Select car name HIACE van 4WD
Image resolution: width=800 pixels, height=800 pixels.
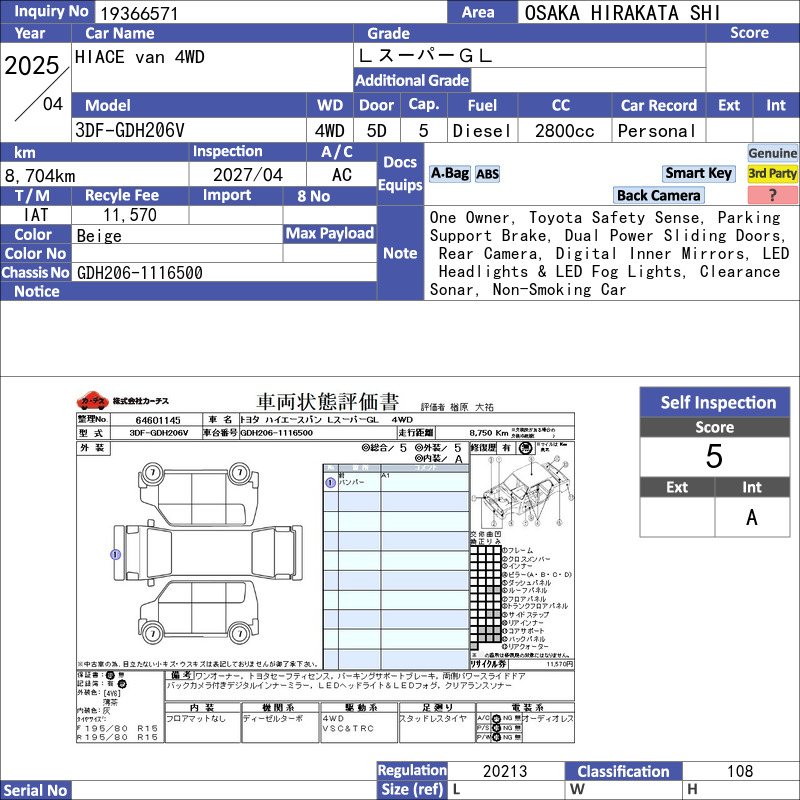140,57
